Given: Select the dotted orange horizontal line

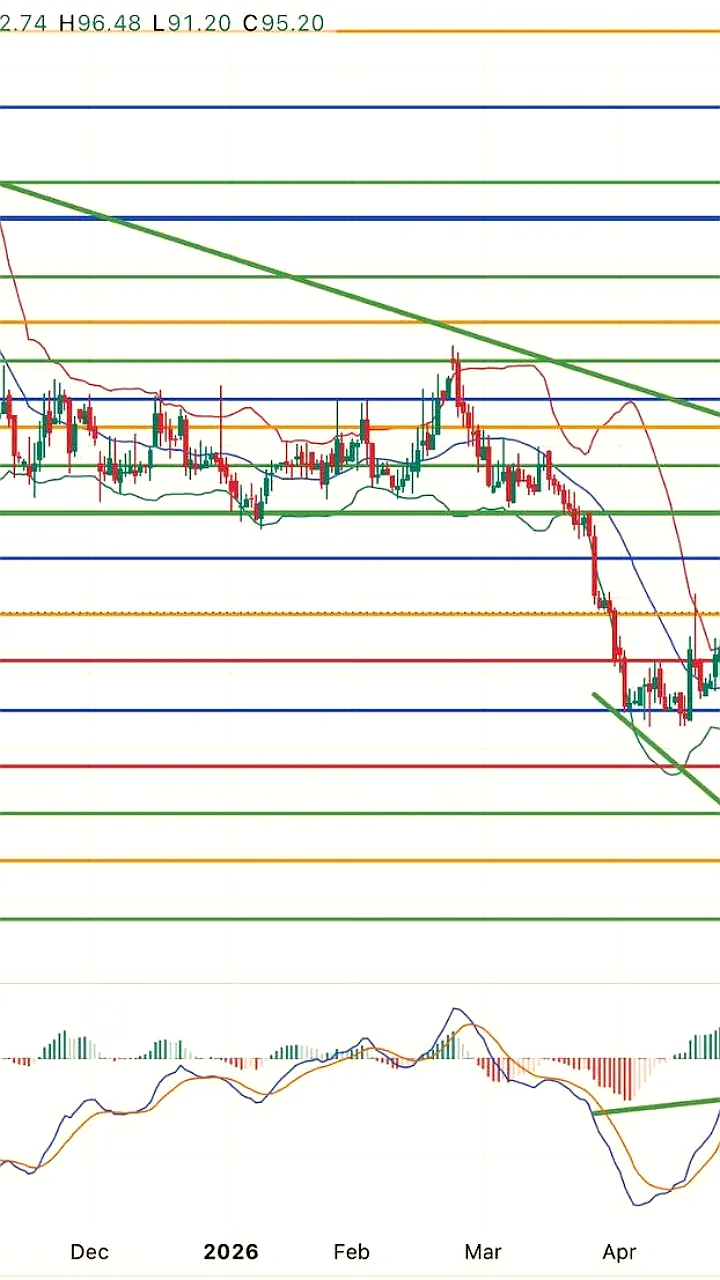Looking at the screenshot, I should 360,613.
